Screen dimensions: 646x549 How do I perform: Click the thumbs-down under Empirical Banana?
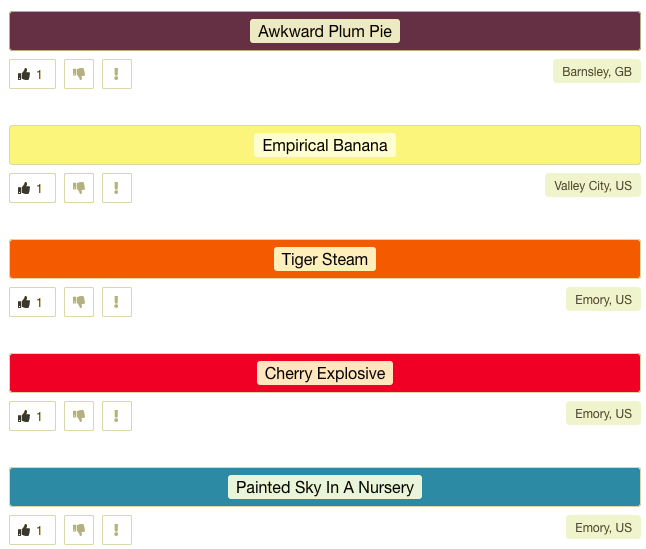(x=79, y=188)
